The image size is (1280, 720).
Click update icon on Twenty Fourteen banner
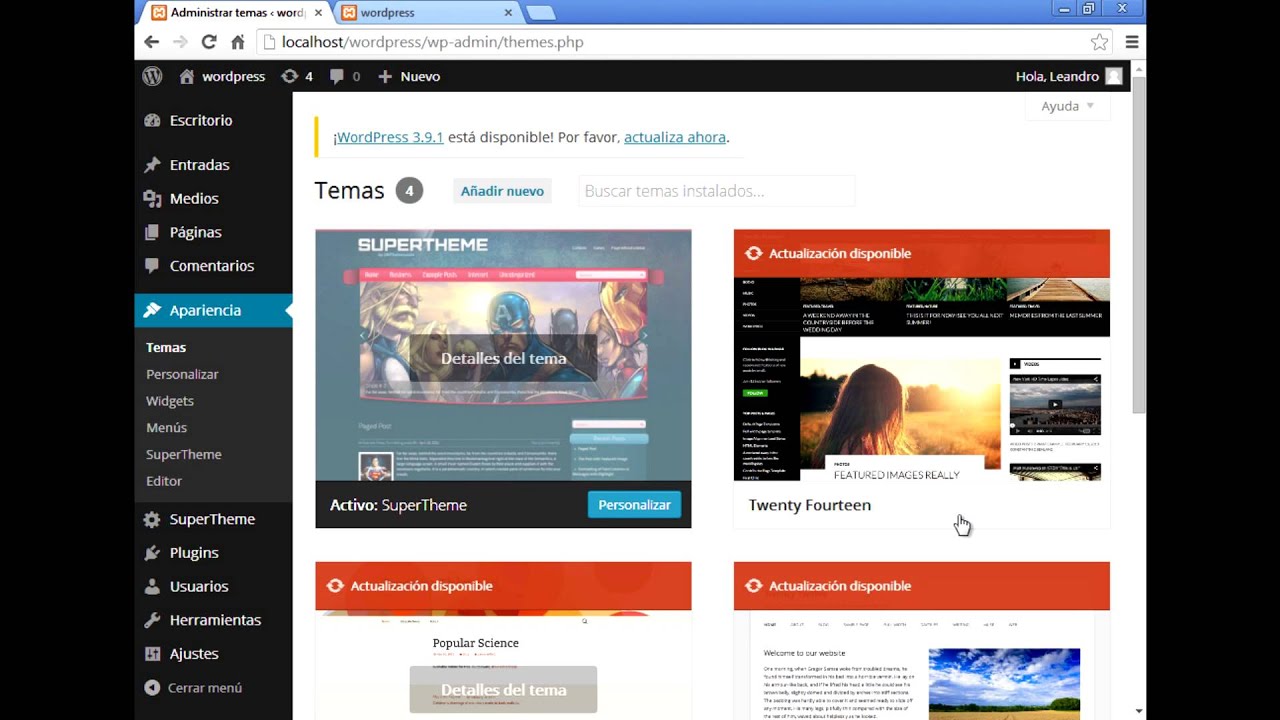[x=753, y=254]
